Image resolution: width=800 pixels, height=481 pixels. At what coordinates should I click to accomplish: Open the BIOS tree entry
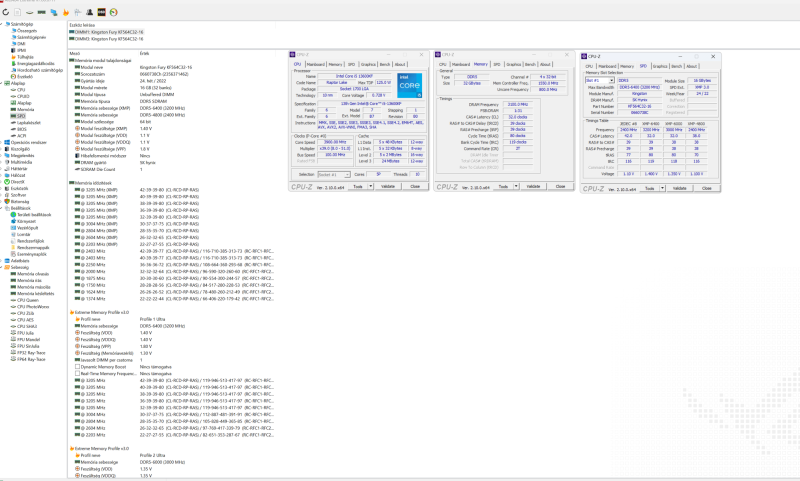[x=21, y=130]
